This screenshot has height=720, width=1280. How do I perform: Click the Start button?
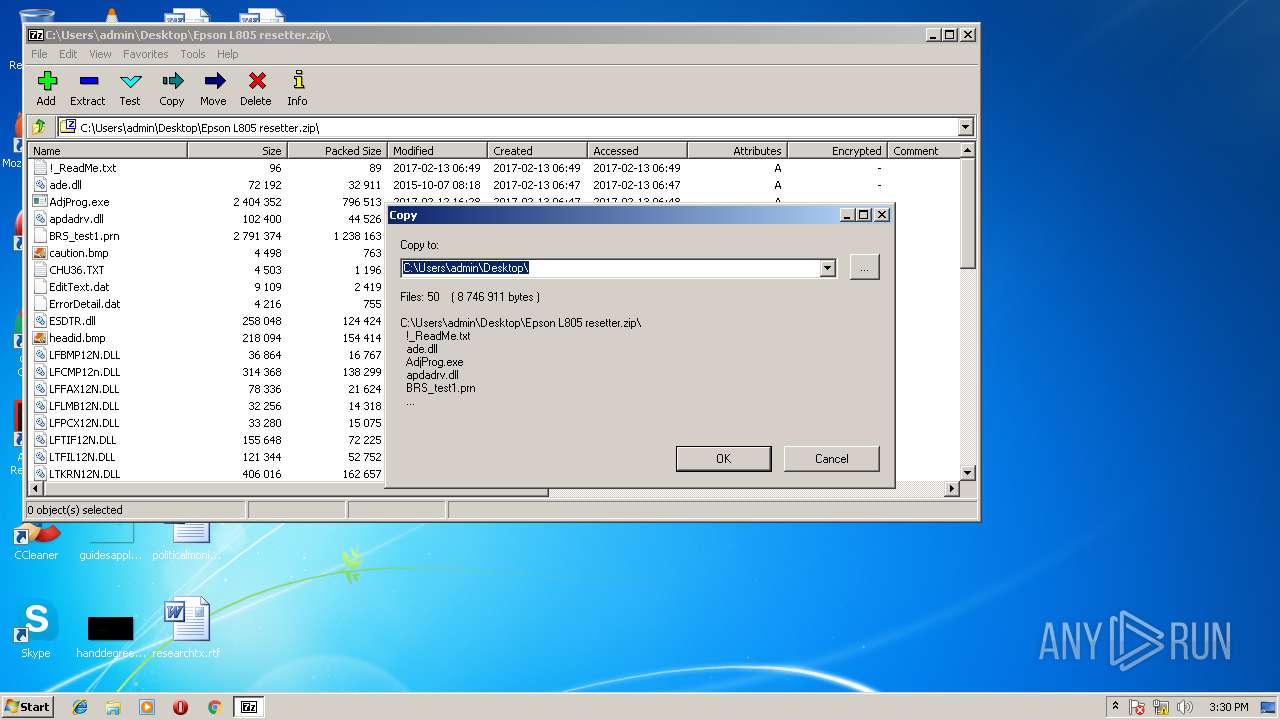coord(27,707)
